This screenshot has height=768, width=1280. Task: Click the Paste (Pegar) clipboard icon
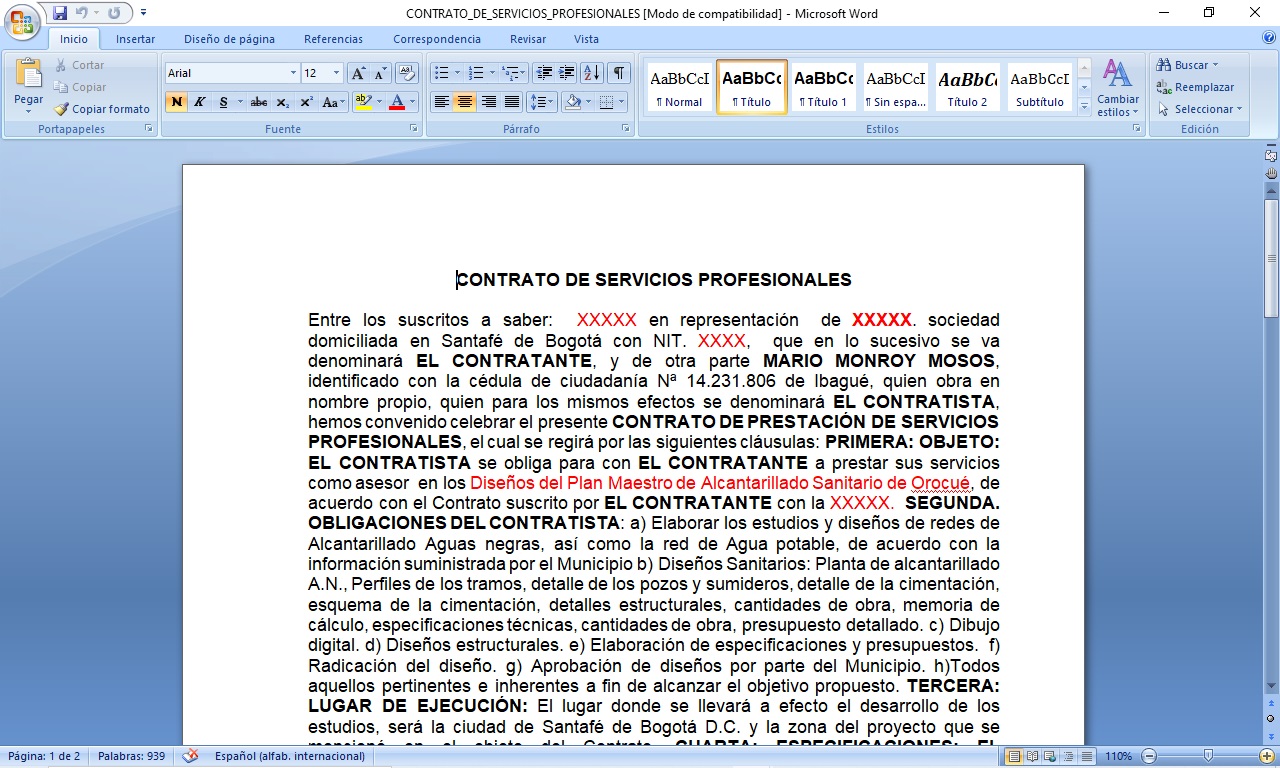[28, 73]
